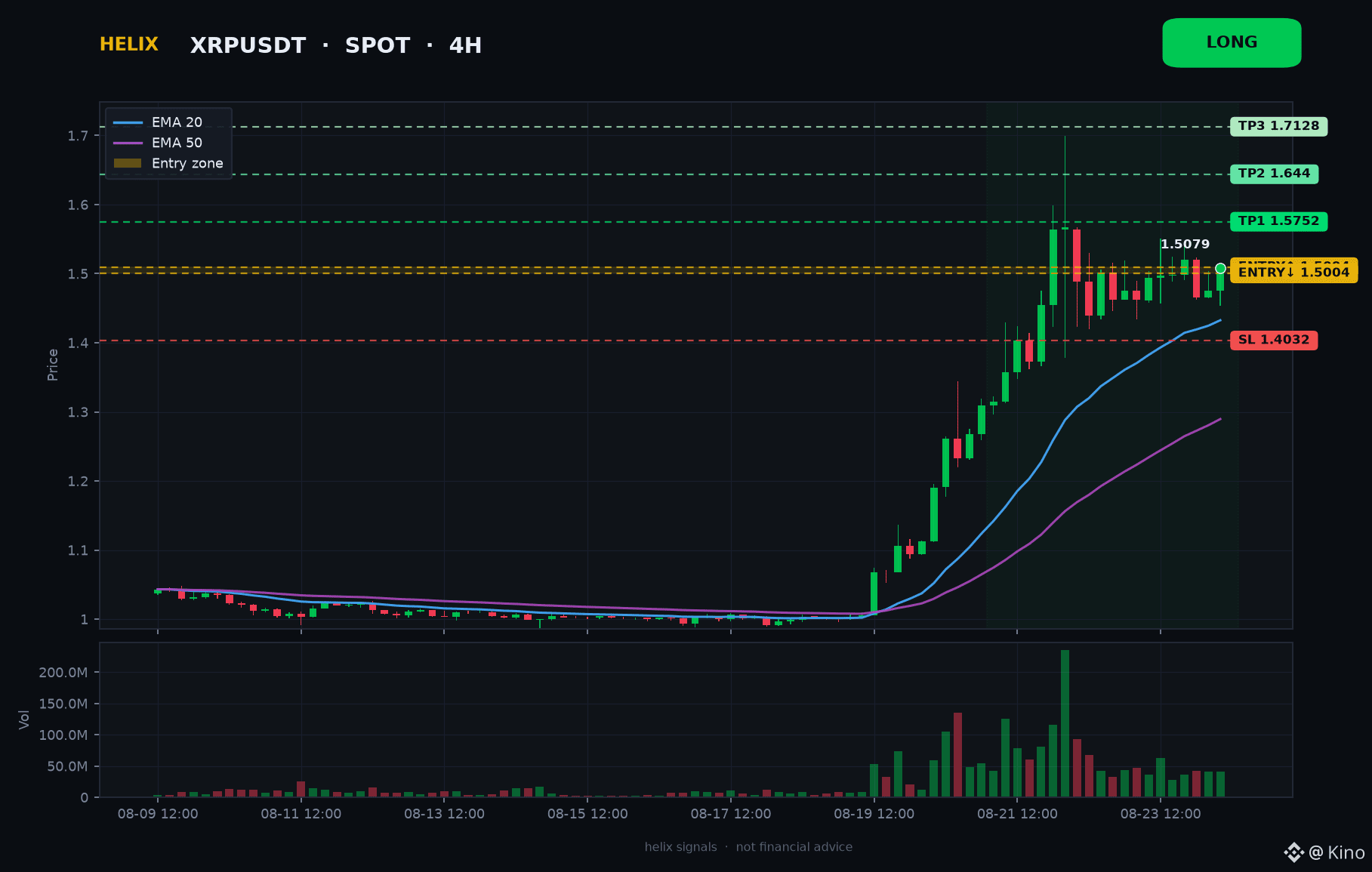Screen dimensions: 1372x872
Task: Click the 08-19 12:00 axis label
Action: (874, 814)
